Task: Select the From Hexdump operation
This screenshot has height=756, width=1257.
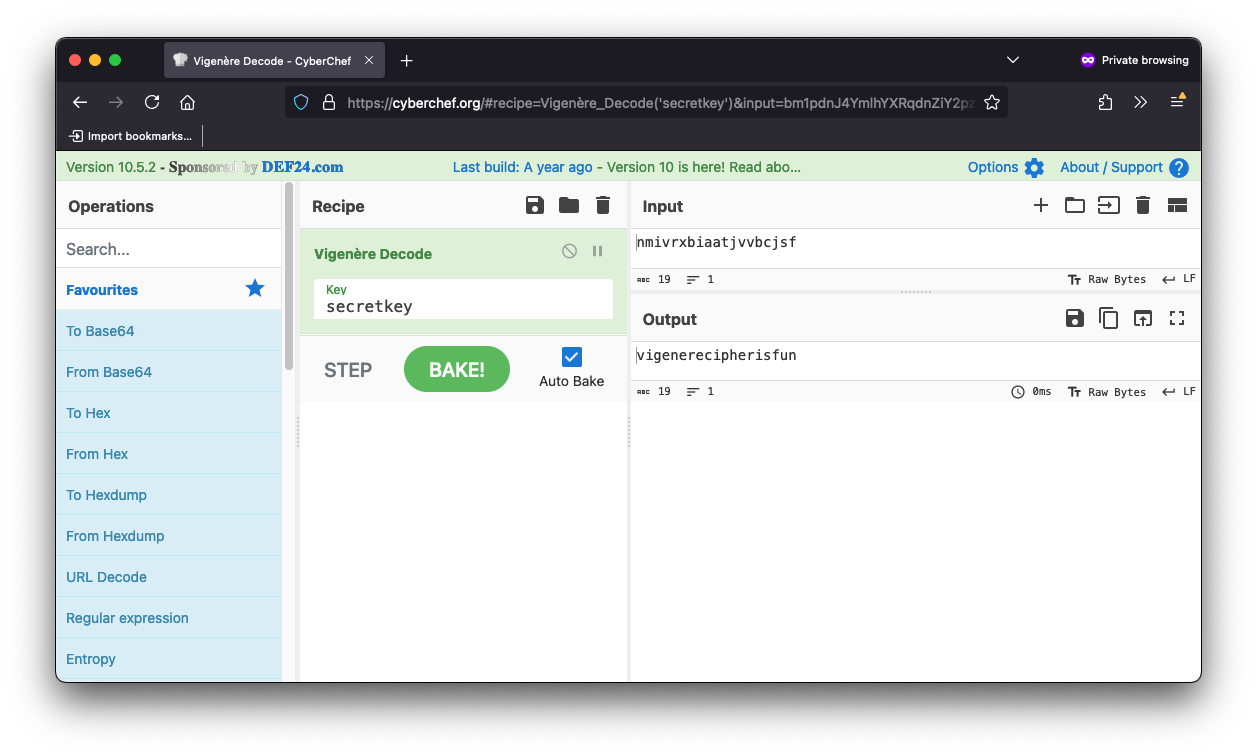Action: [x=169, y=536]
